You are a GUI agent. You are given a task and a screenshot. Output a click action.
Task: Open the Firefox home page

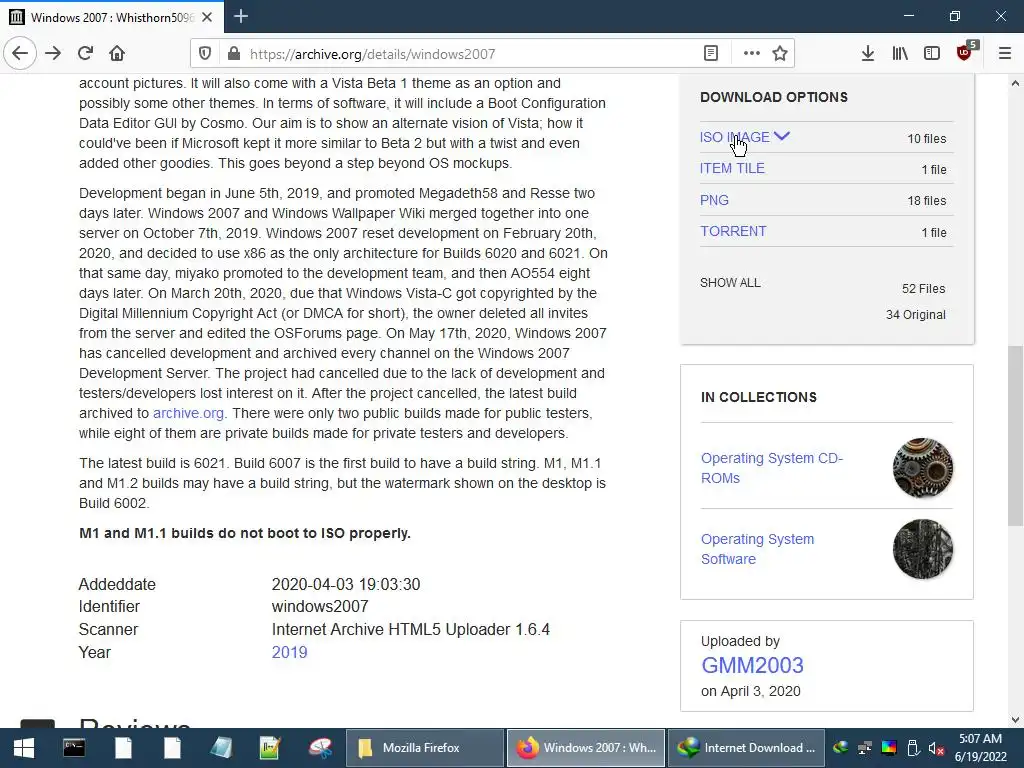coord(117,54)
